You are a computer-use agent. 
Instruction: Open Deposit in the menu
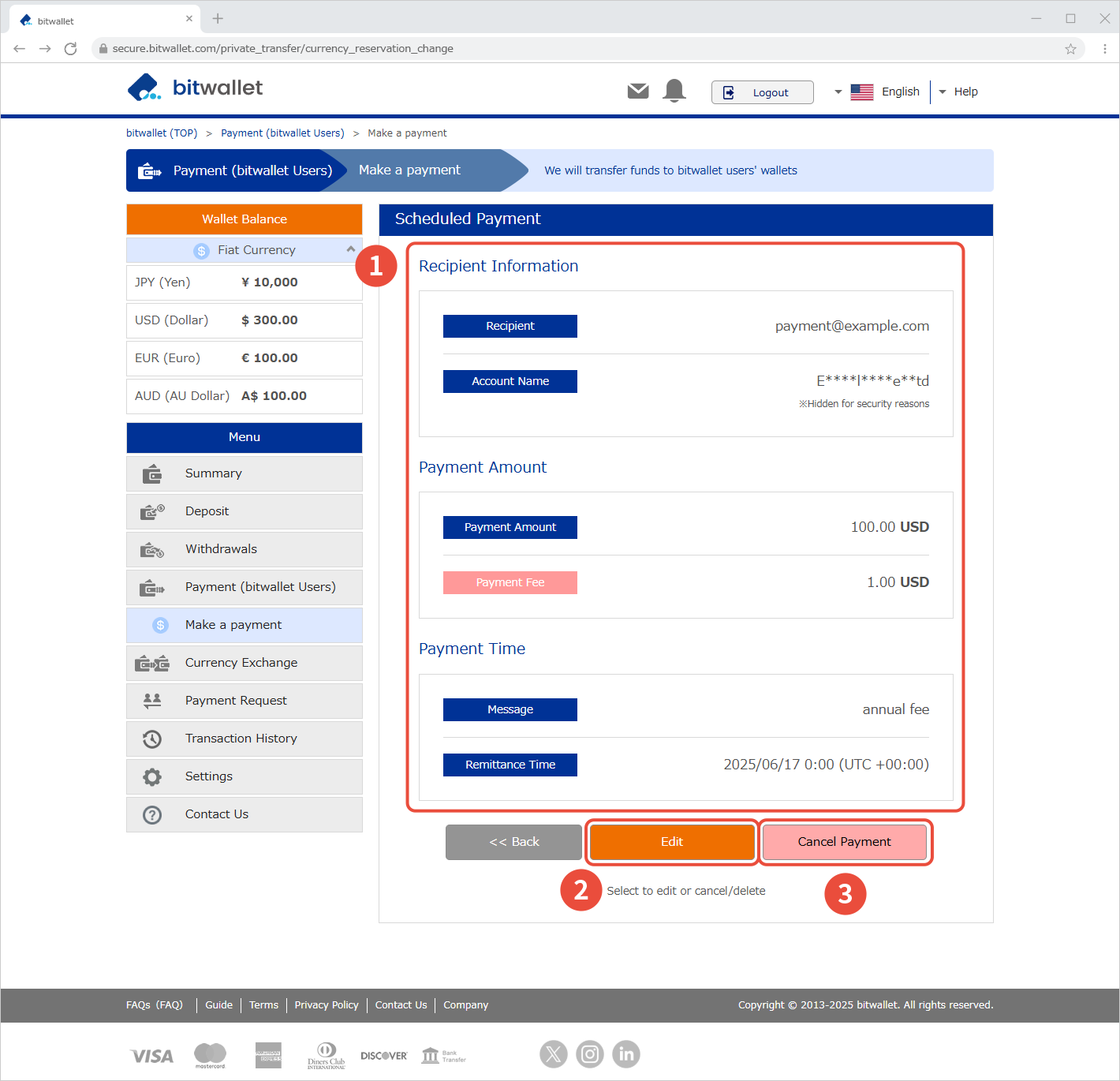(x=245, y=512)
